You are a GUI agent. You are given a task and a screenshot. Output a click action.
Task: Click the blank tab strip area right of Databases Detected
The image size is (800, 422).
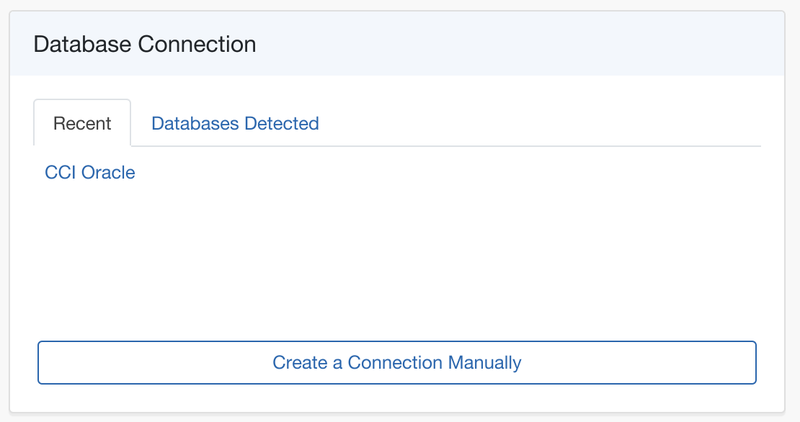(541, 123)
